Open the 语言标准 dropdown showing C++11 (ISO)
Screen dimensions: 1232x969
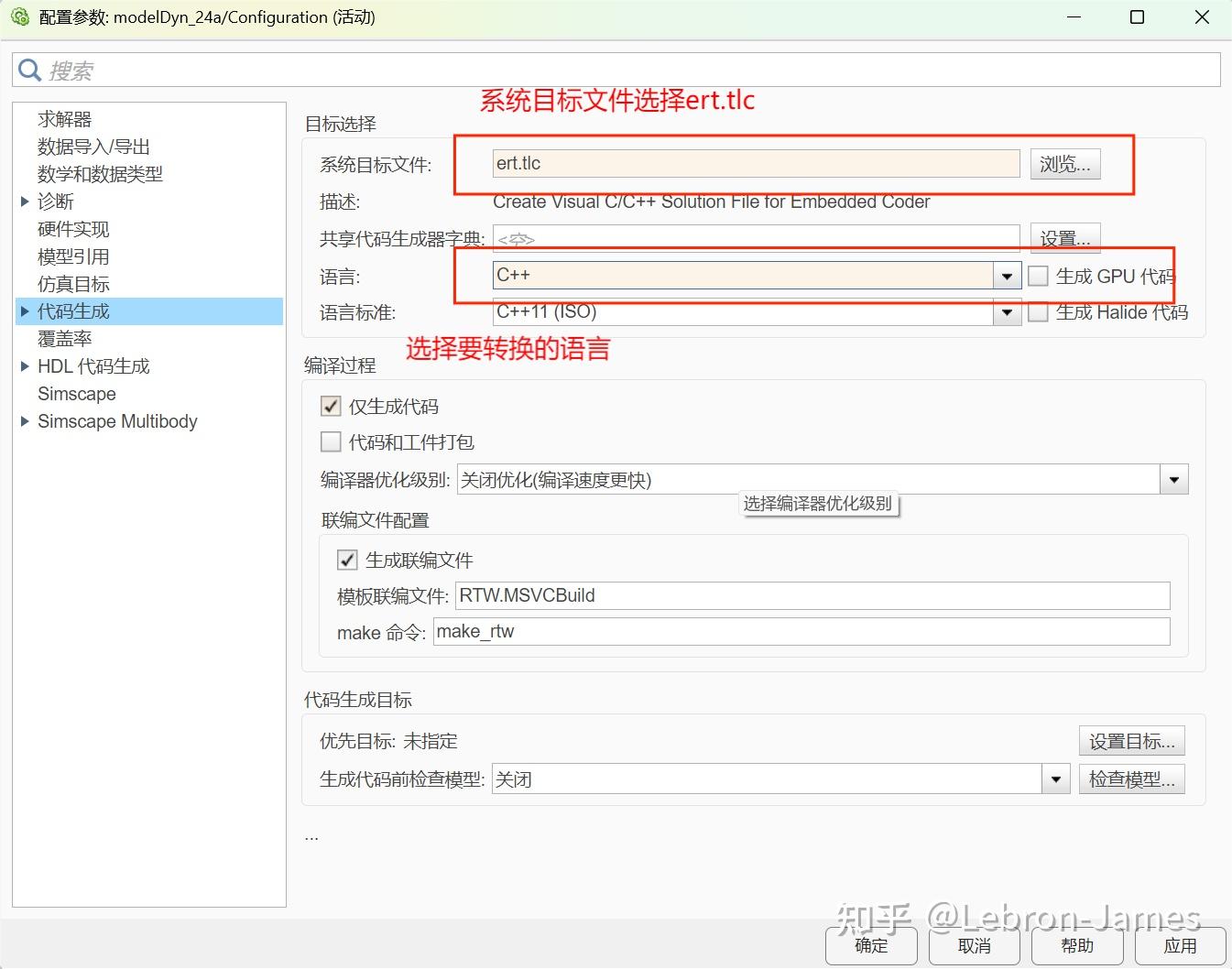(1007, 312)
